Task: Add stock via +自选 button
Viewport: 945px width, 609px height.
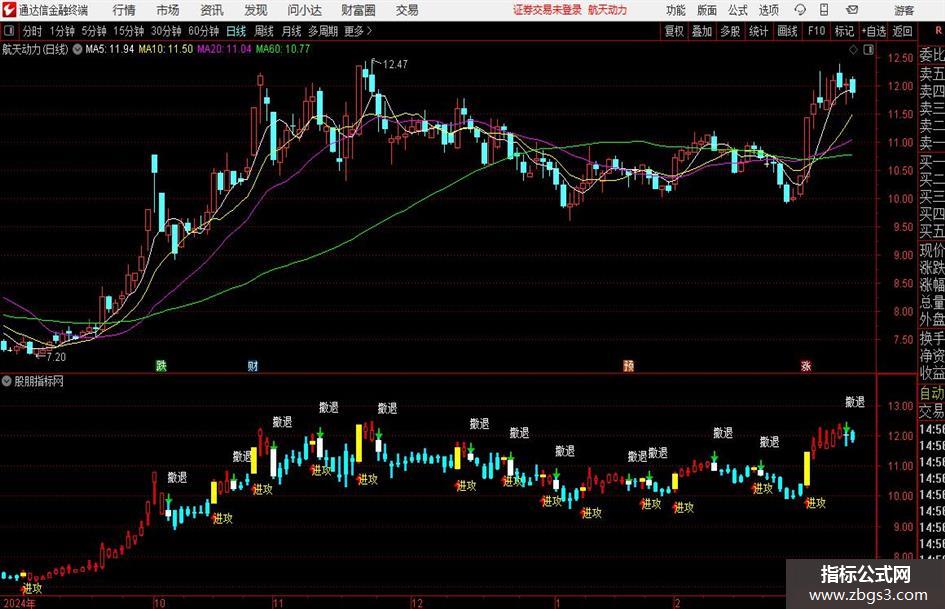Action: pos(873,31)
